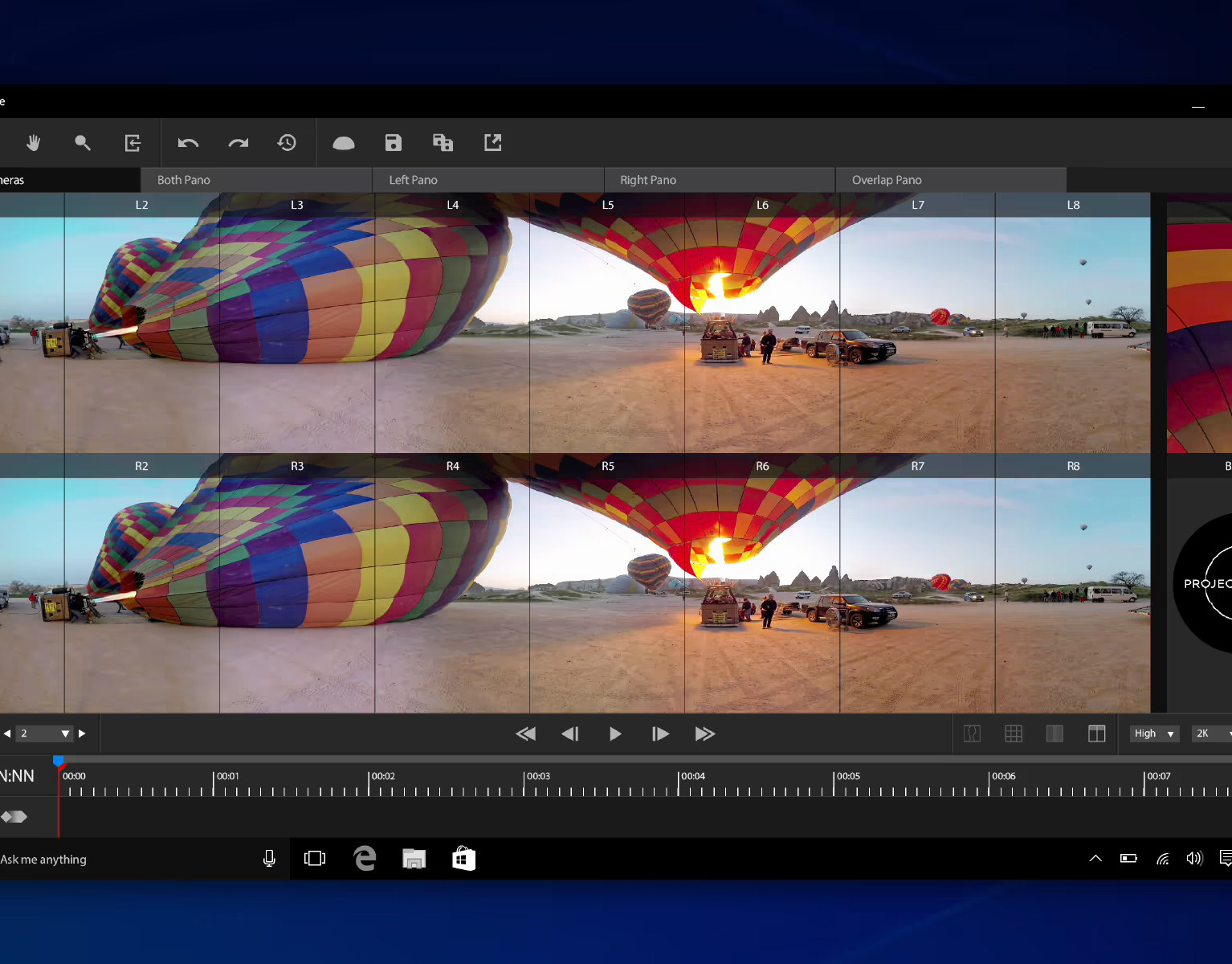This screenshot has width=1232, height=964.
Task: Click the partial balloon preview thumbnail
Action: [1199, 328]
